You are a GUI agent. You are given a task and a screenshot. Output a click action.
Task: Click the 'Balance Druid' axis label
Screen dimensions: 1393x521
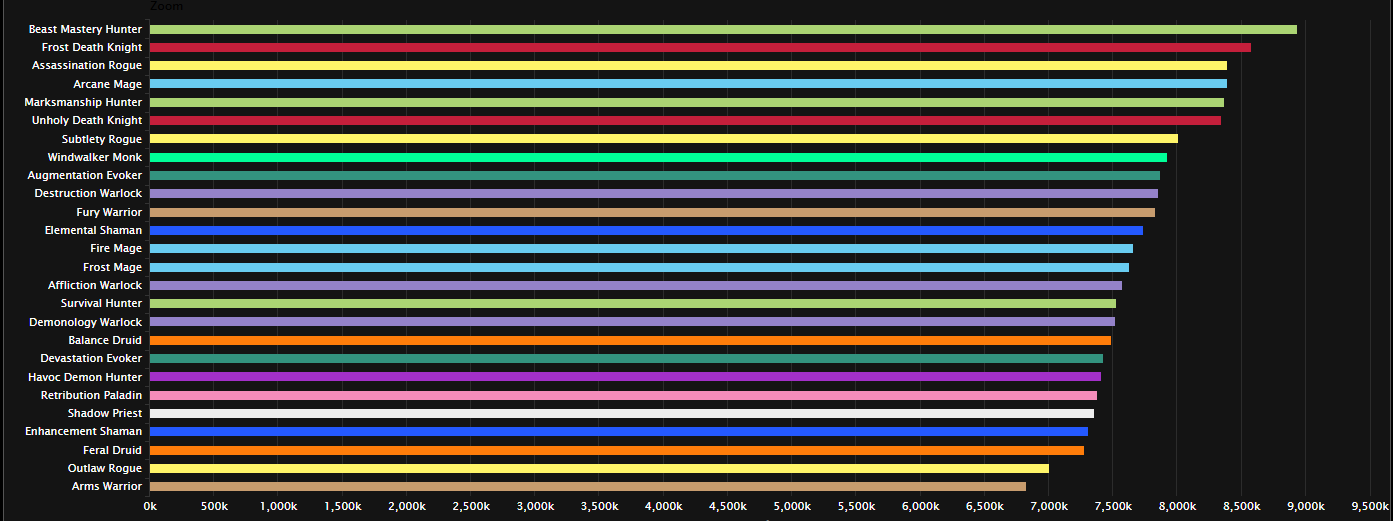(105, 340)
